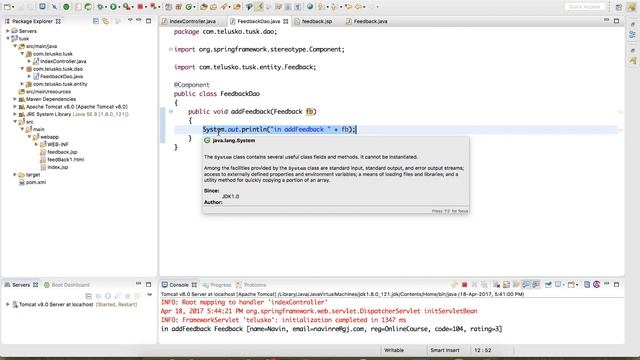Viewport: 640px width, 360px height.
Task: Click the red Stop icon in the main toolbar
Action: (x=140, y=7)
